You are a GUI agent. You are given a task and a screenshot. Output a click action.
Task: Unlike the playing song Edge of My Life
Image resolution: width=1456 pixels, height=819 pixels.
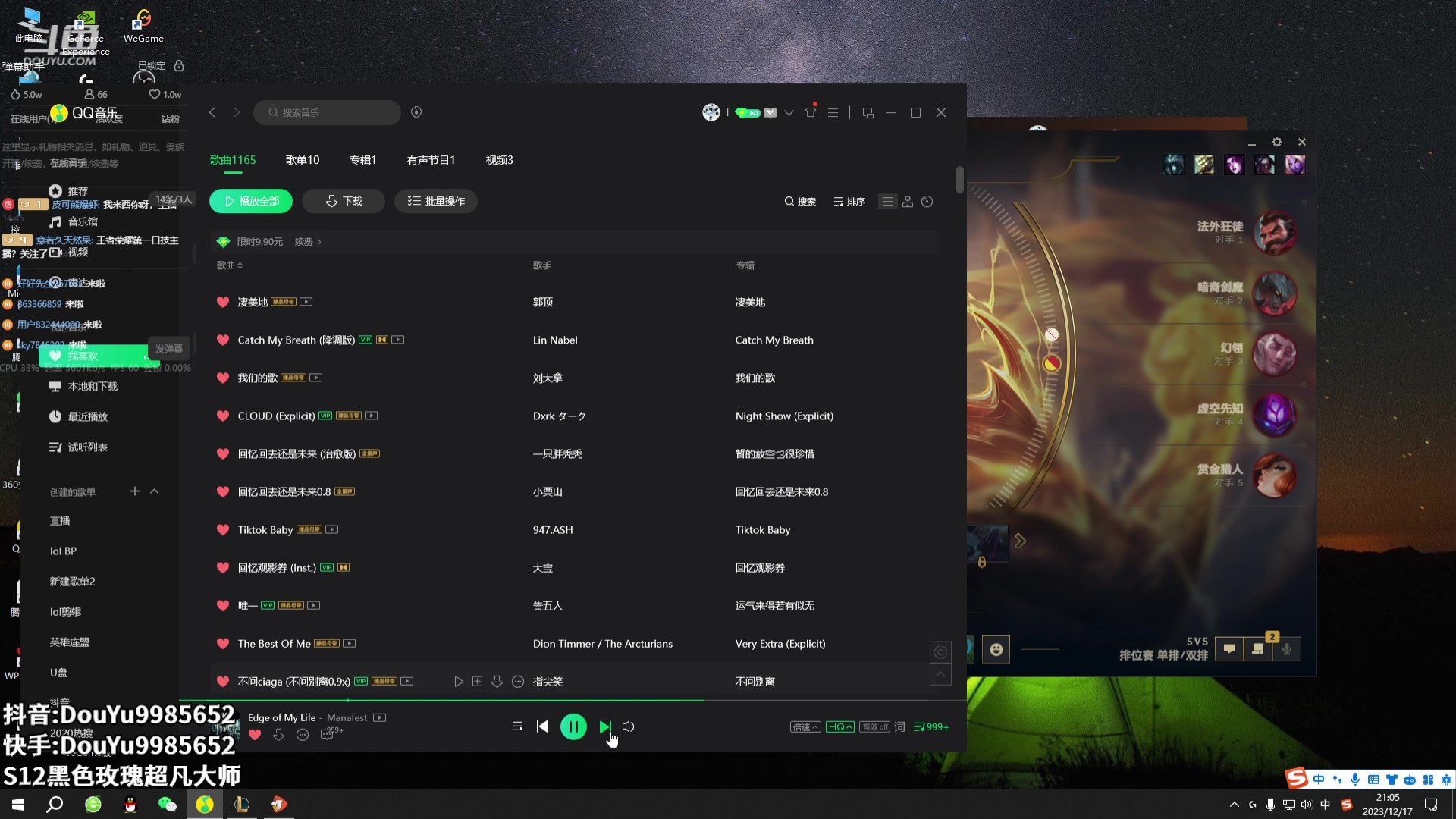coord(255,734)
